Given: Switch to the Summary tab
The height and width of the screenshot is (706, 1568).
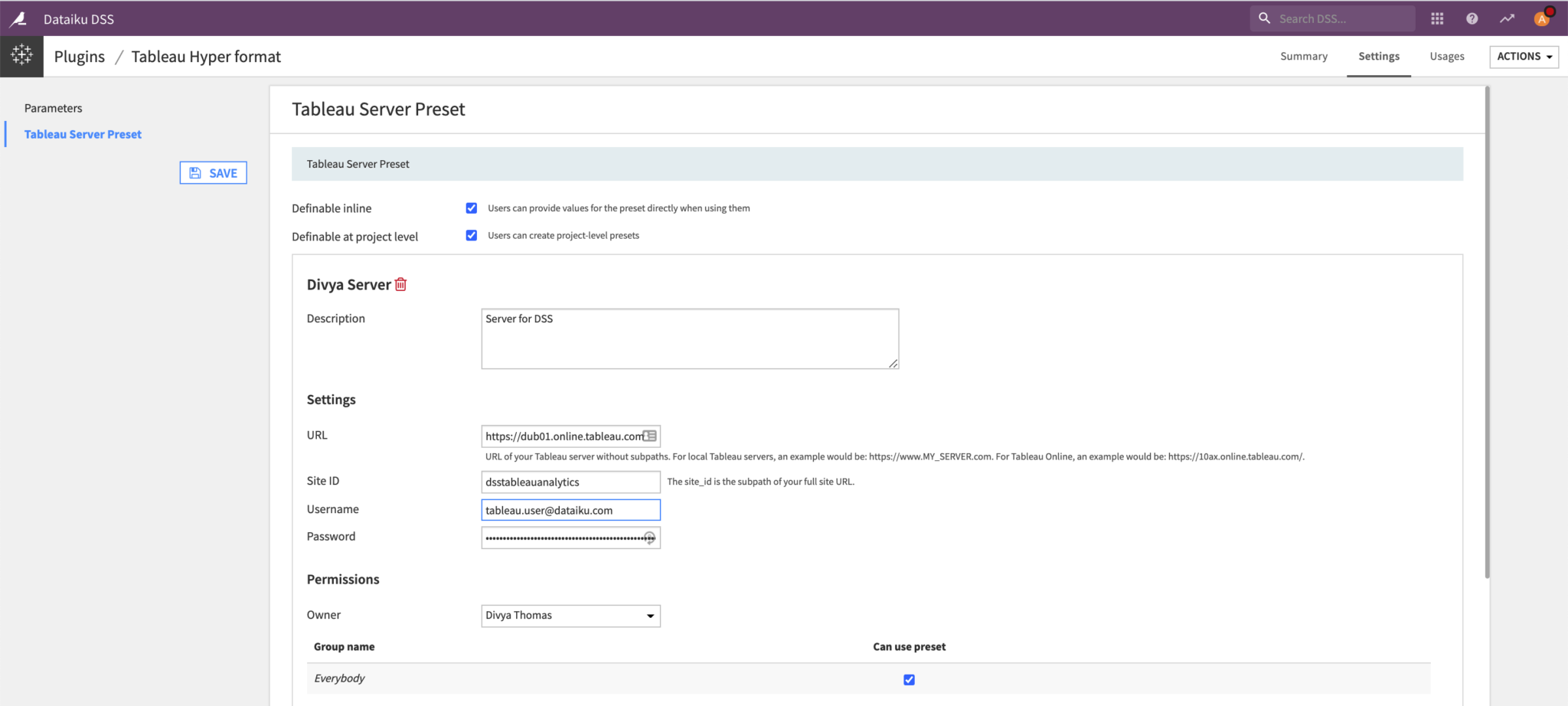Looking at the screenshot, I should pyautogui.click(x=1303, y=57).
